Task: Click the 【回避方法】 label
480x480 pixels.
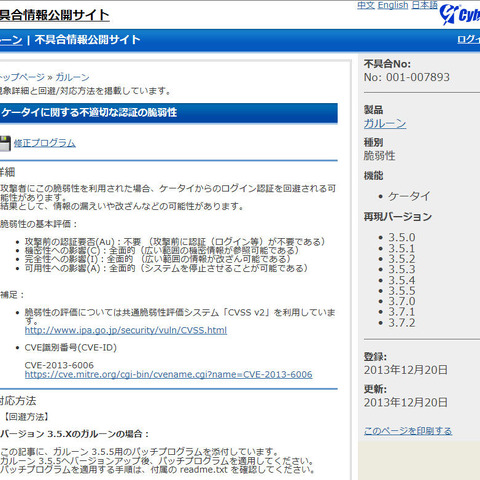Action: (x=26, y=417)
